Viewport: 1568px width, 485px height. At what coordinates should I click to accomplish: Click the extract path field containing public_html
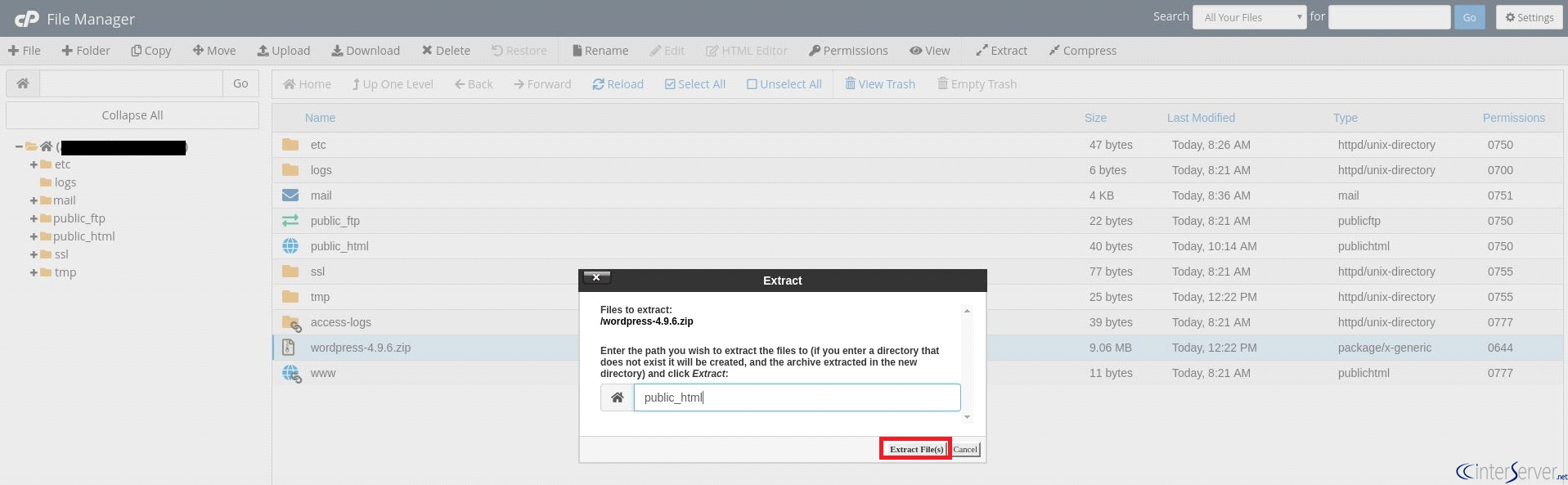point(797,397)
